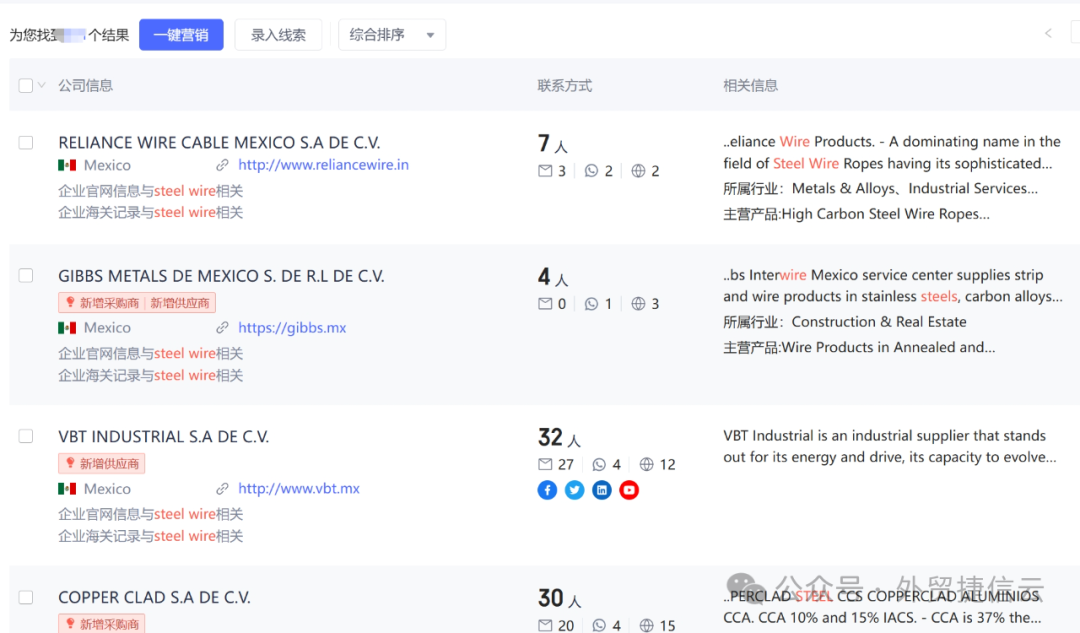Click the 新增供应商 tag on Gibbs Metals
The width and height of the screenshot is (1080, 633).
coord(180,303)
